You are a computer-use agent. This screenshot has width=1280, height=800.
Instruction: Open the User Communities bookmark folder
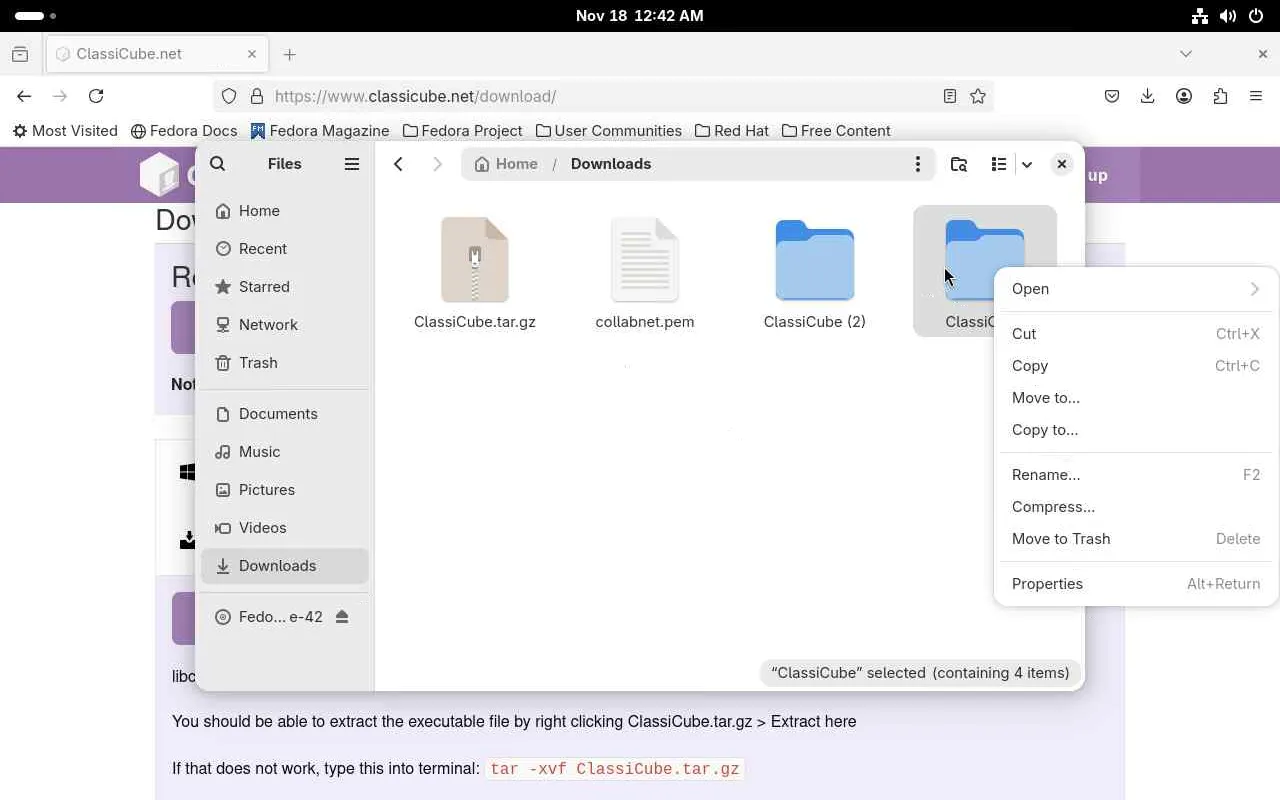pyautogui.click(x=609, y=131)
